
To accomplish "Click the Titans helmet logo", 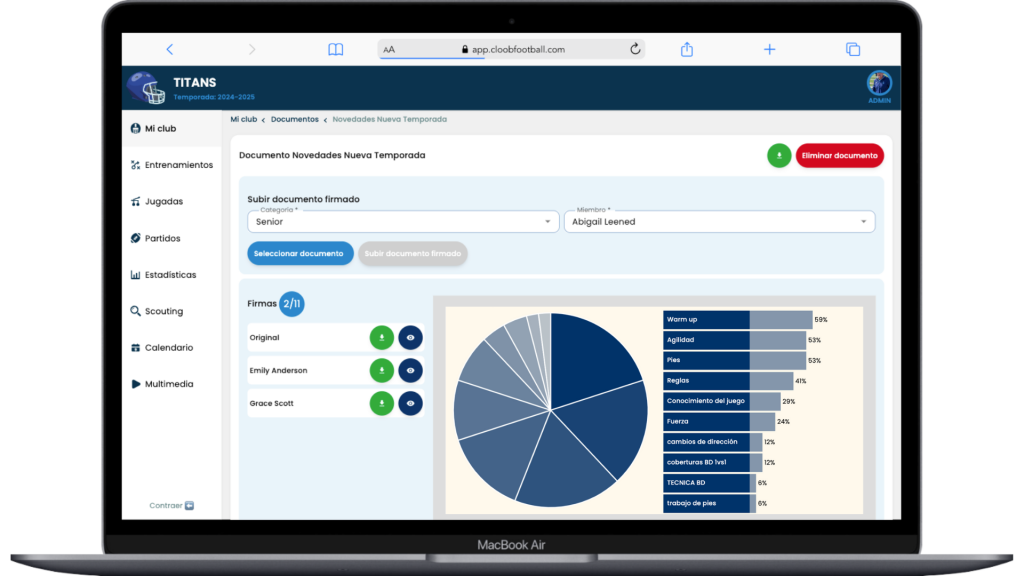I will 146,89.
